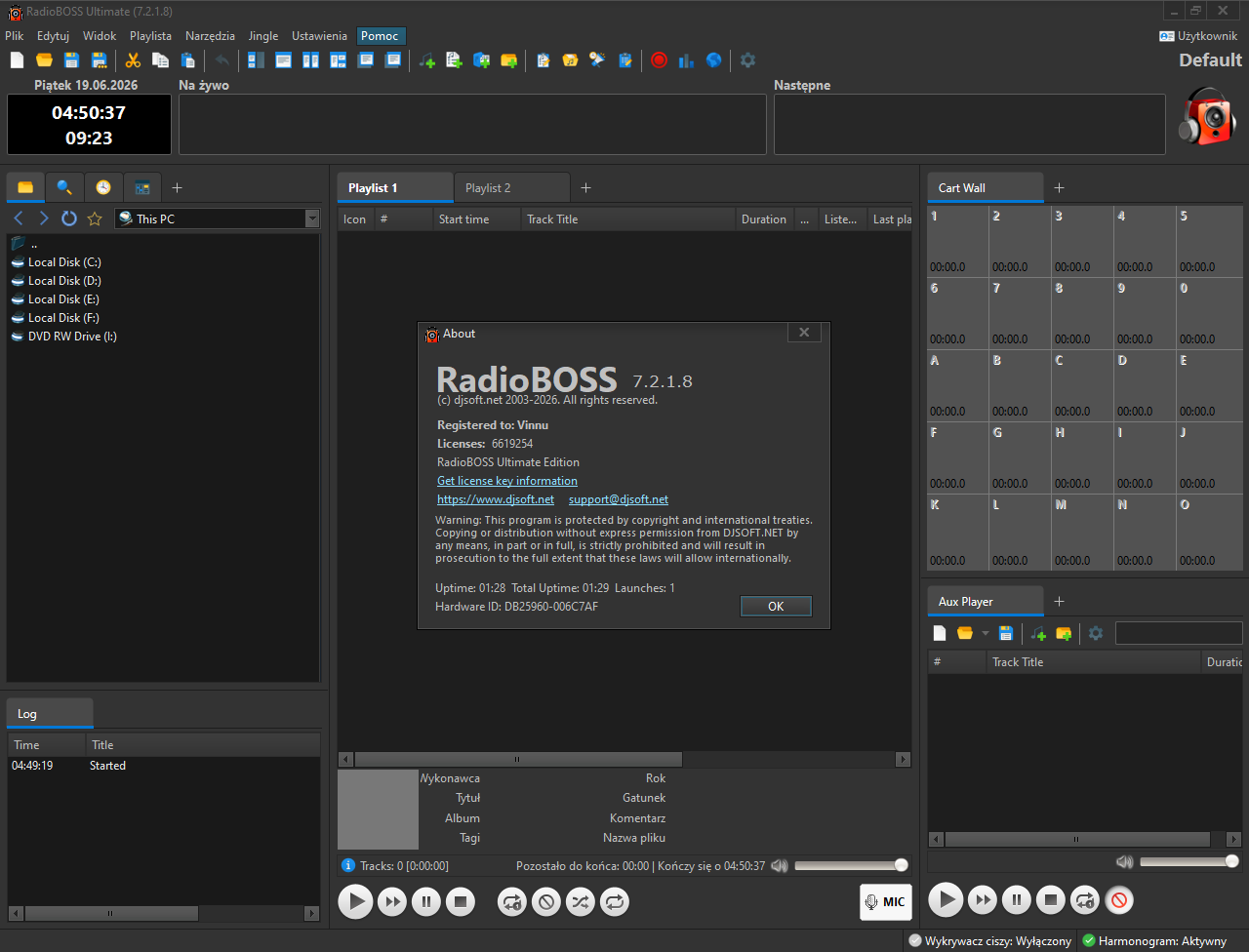Click the scissors Cut icon
1249x952 pixels.
(133, 60)
